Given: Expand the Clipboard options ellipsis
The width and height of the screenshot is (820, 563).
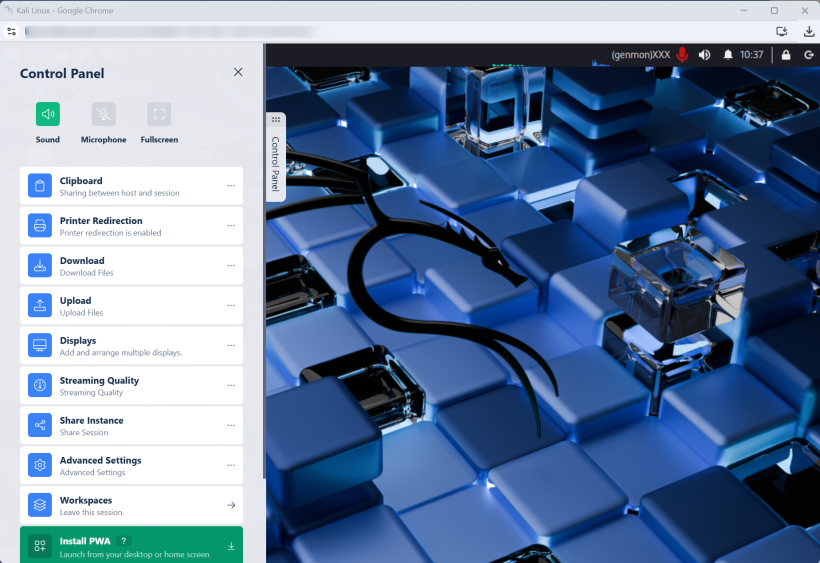Looking at the screenshot, I should click(231, 186).
